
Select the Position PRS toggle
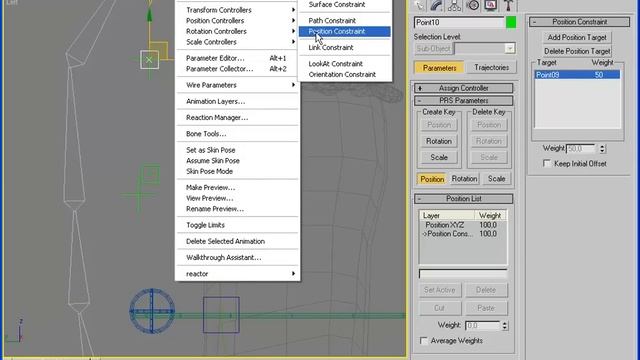pos(432,179)
